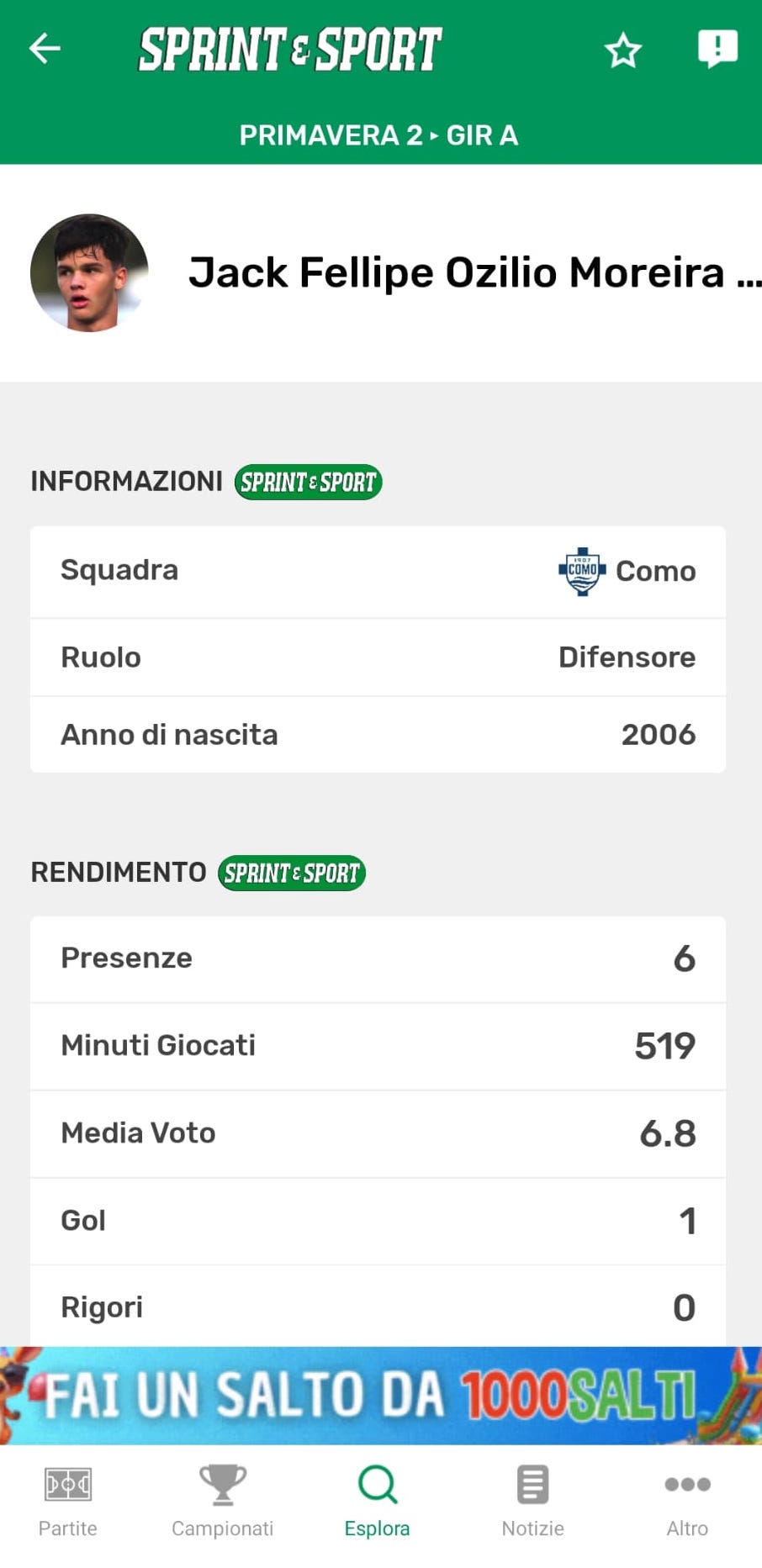Tap the Media Voto row
The image size is (762, 1568).
pos(378,1134)
